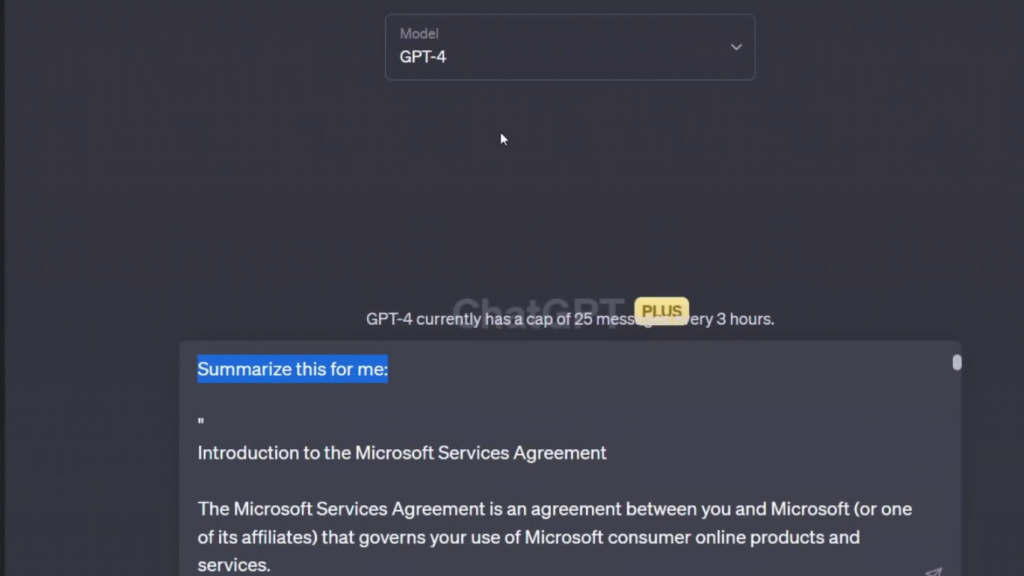
Task: Click the highlighted "Summarize this for me:" text
Action: point(292,370)
